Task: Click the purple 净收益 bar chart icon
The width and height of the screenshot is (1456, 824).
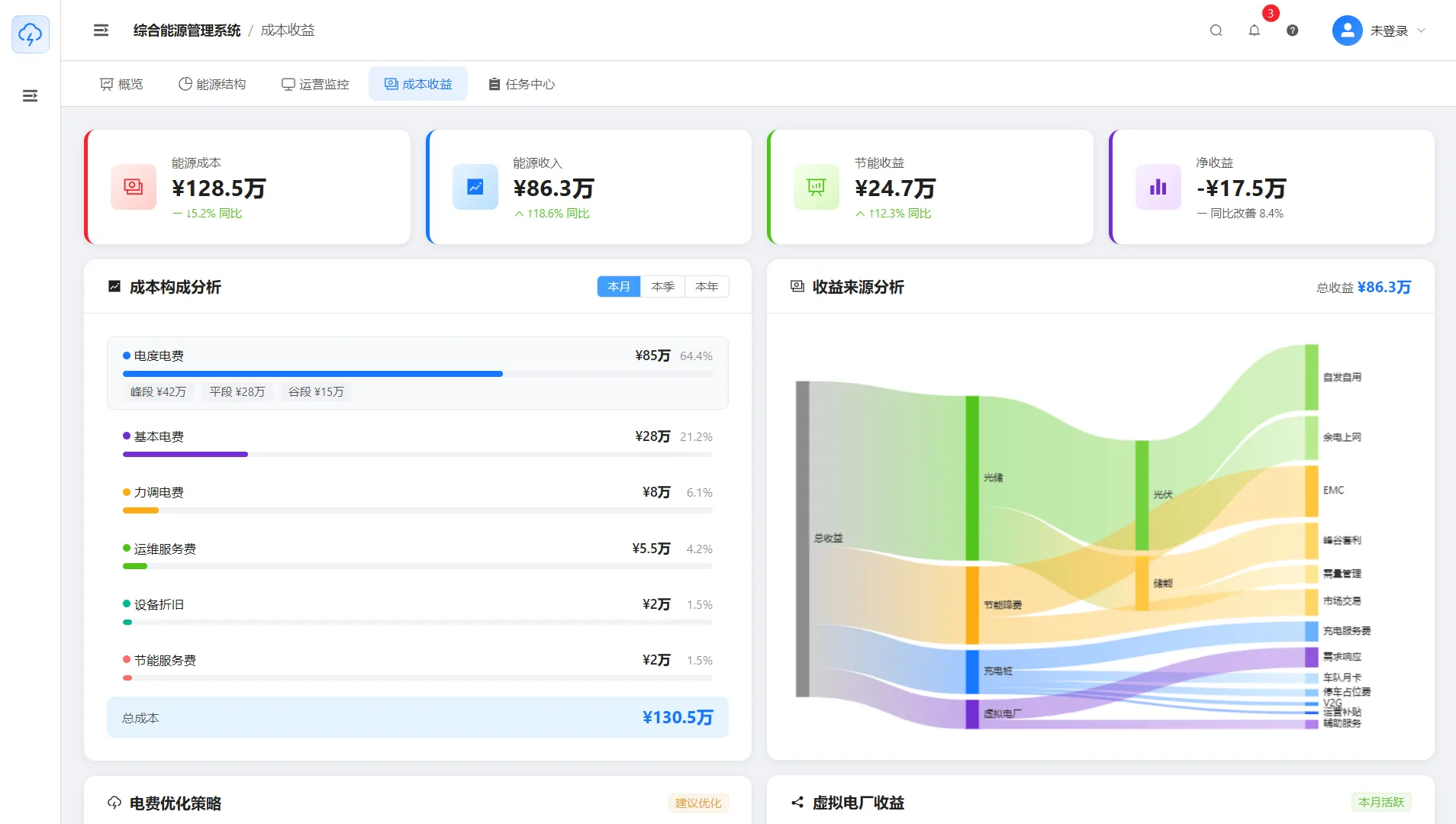Action: point(1158,187)
